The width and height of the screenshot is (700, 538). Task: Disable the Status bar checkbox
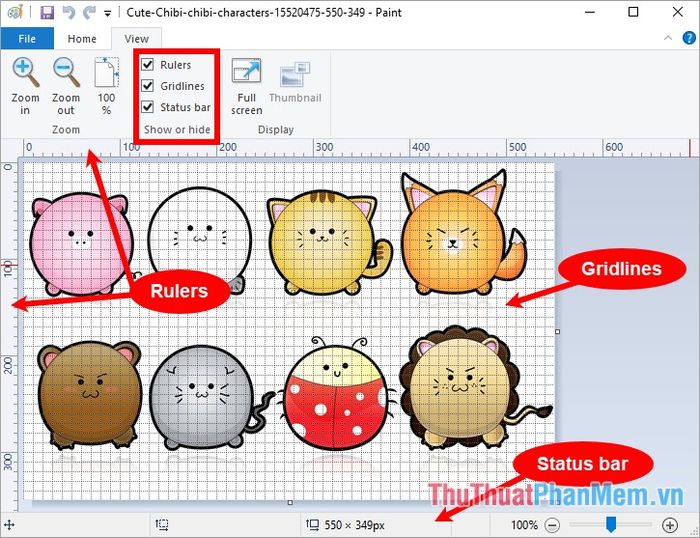click(148, 107)
